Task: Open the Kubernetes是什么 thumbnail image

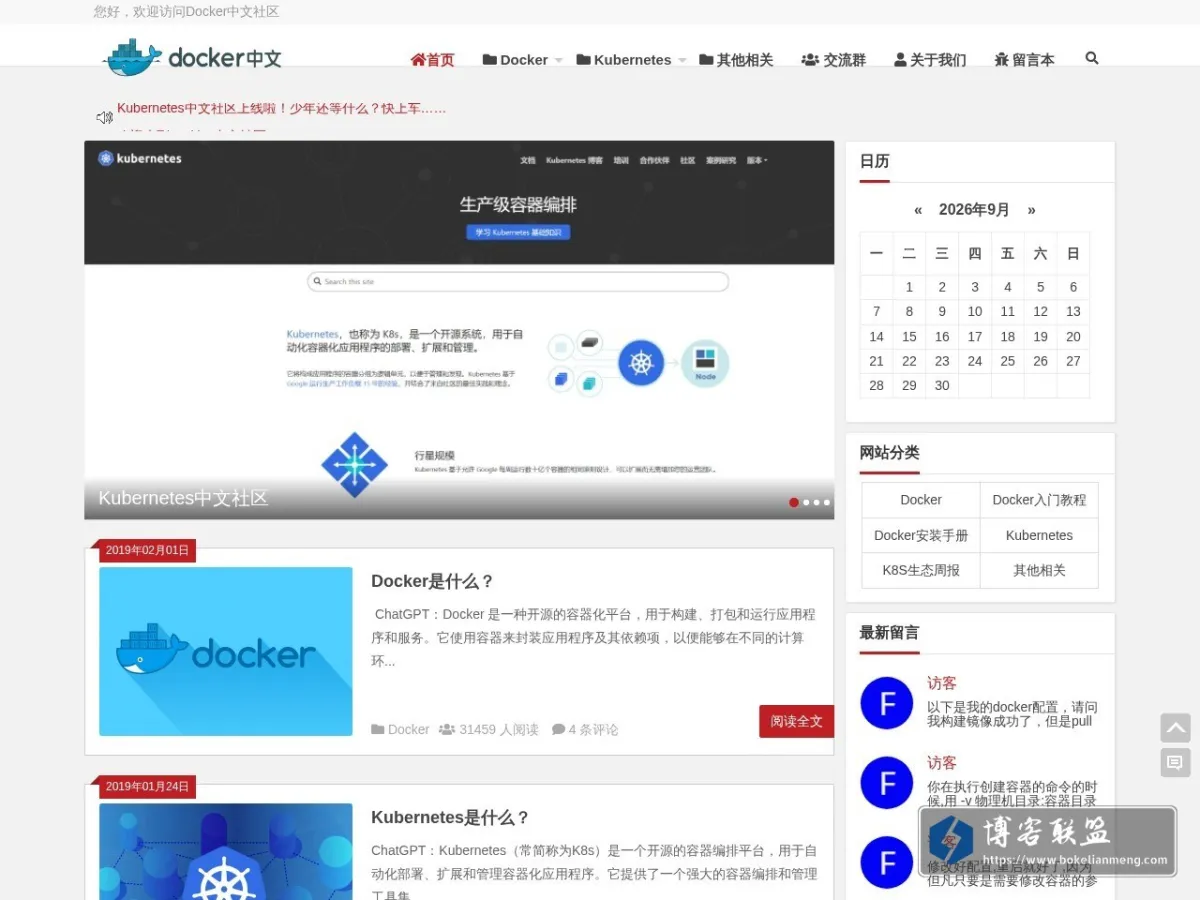Action: tap(226, 851)
